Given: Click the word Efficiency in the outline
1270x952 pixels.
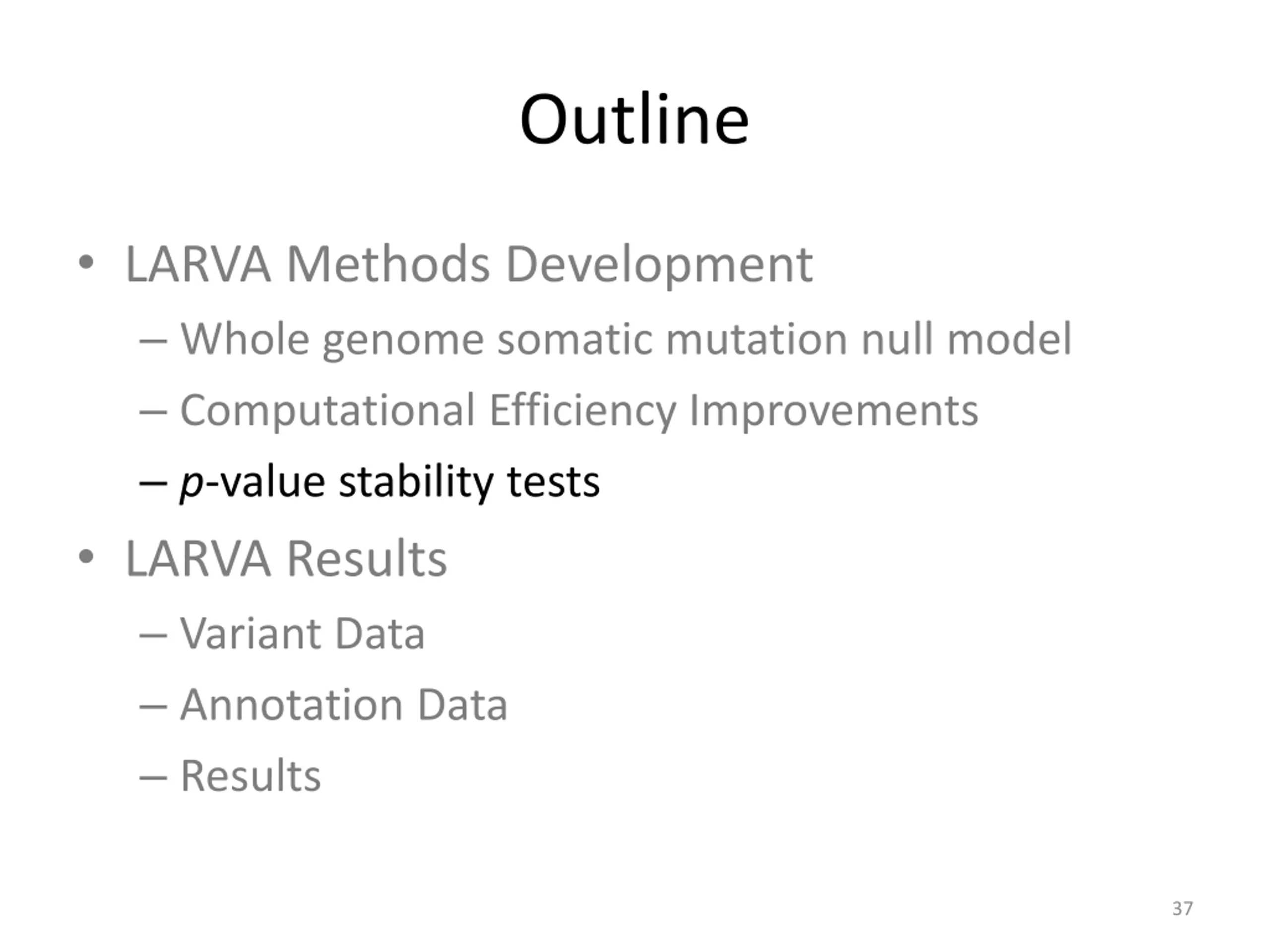Looking at the screenshot, I should 582,410.
